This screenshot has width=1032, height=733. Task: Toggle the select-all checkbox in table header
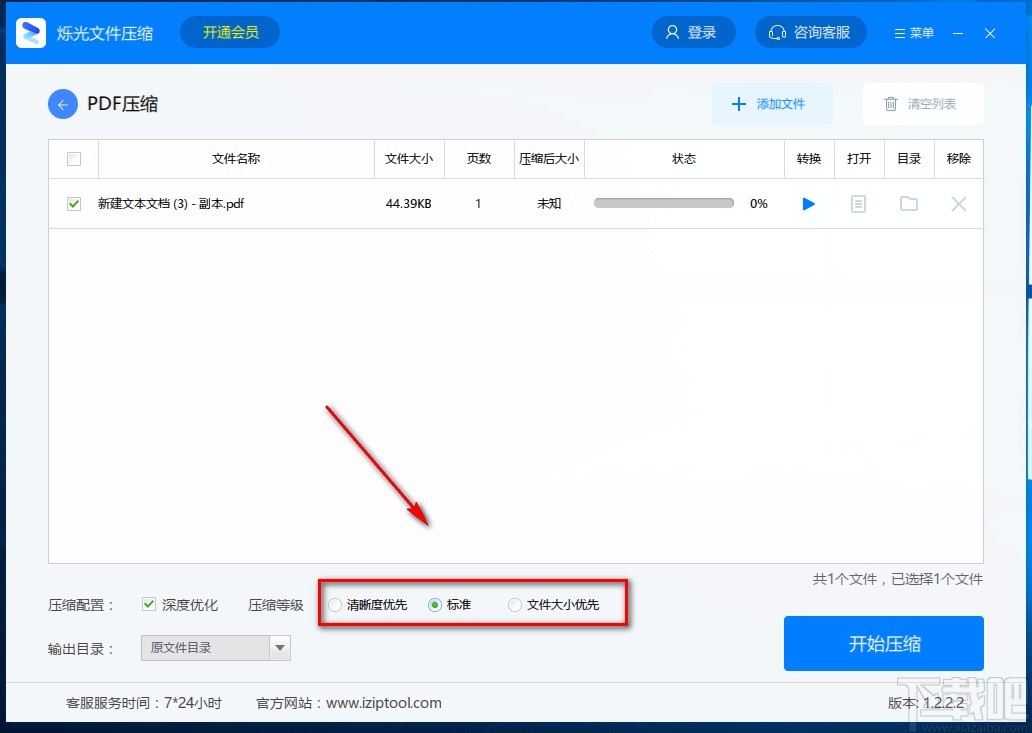click(x=74, y=159)
